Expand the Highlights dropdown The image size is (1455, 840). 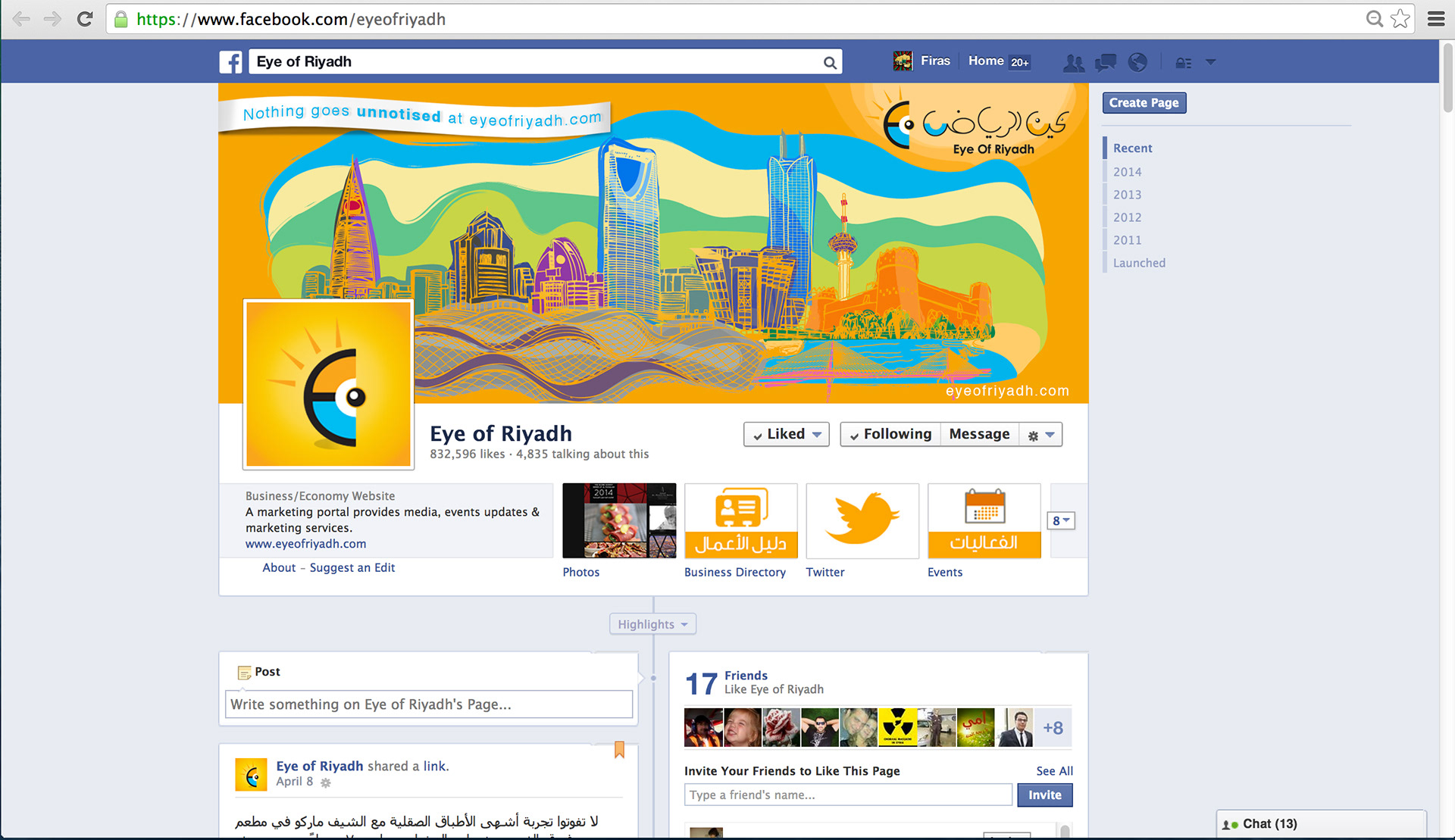(x=652, y=624)
